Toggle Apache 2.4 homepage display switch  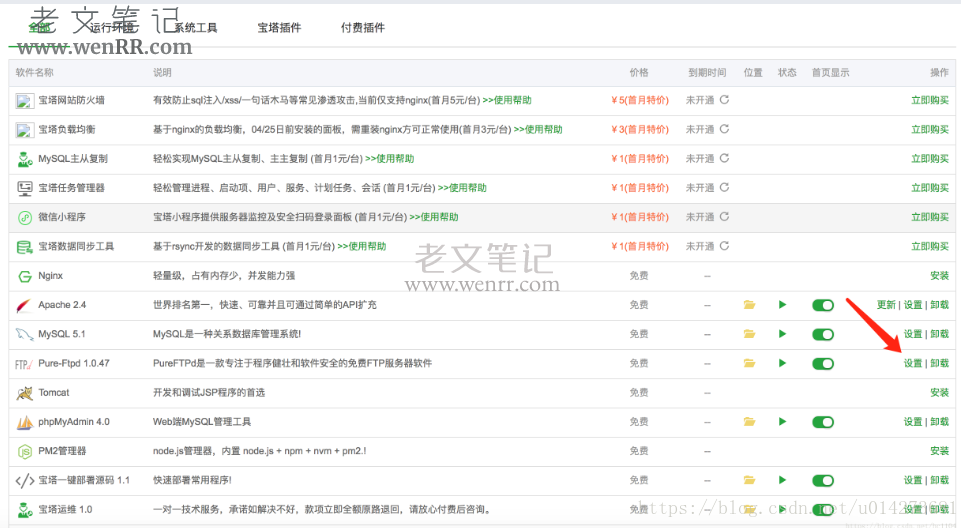(823, 305)
